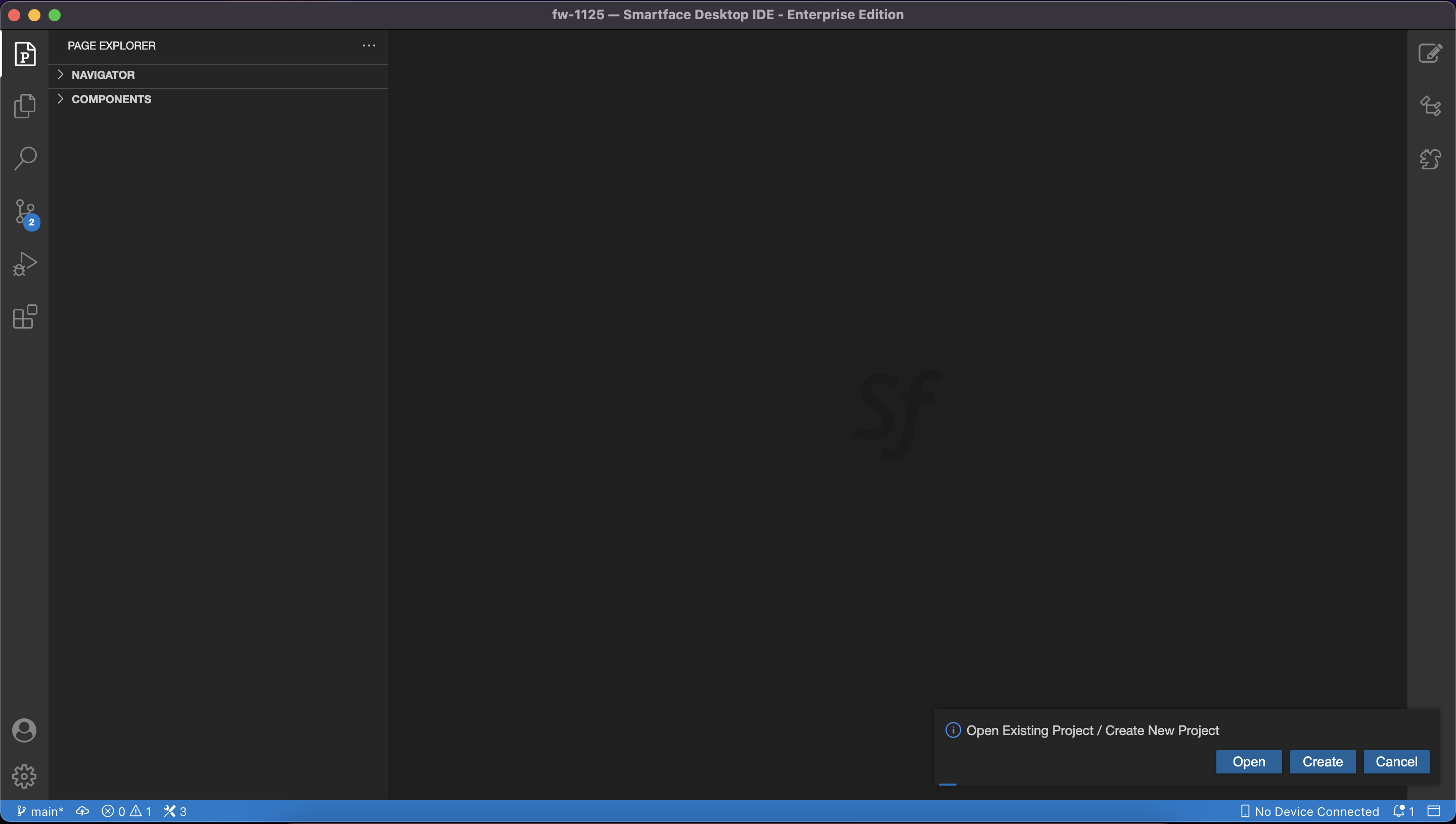Open the Run and Debug view
This screenshot has height=824, width=1456.
click(x=25, y=264)
